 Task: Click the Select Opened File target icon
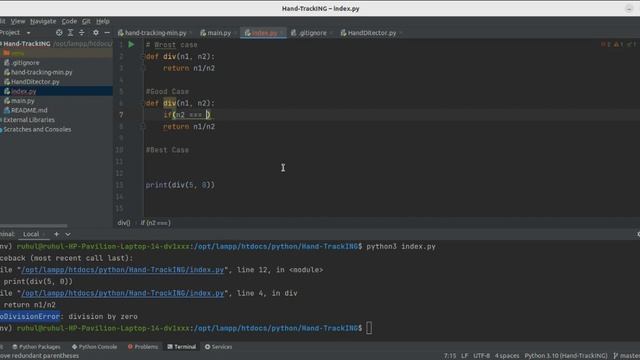tap(59, 33)
